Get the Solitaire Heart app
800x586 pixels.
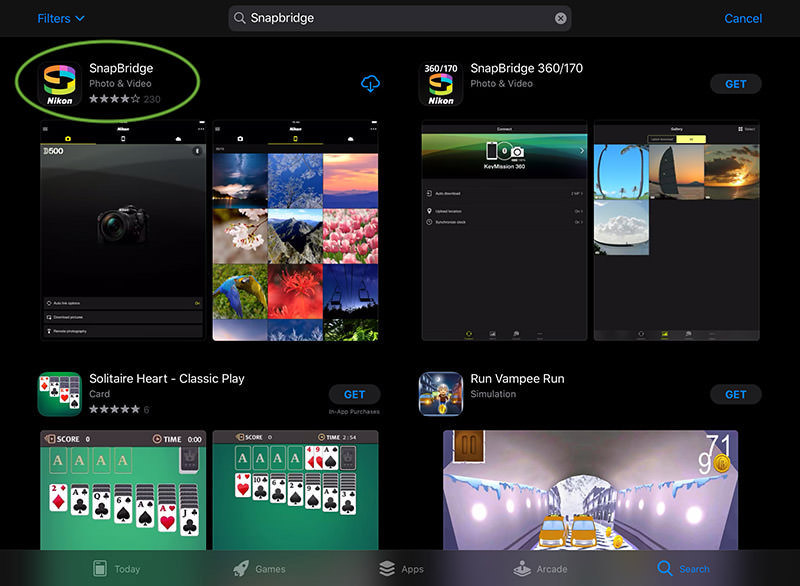354,394
